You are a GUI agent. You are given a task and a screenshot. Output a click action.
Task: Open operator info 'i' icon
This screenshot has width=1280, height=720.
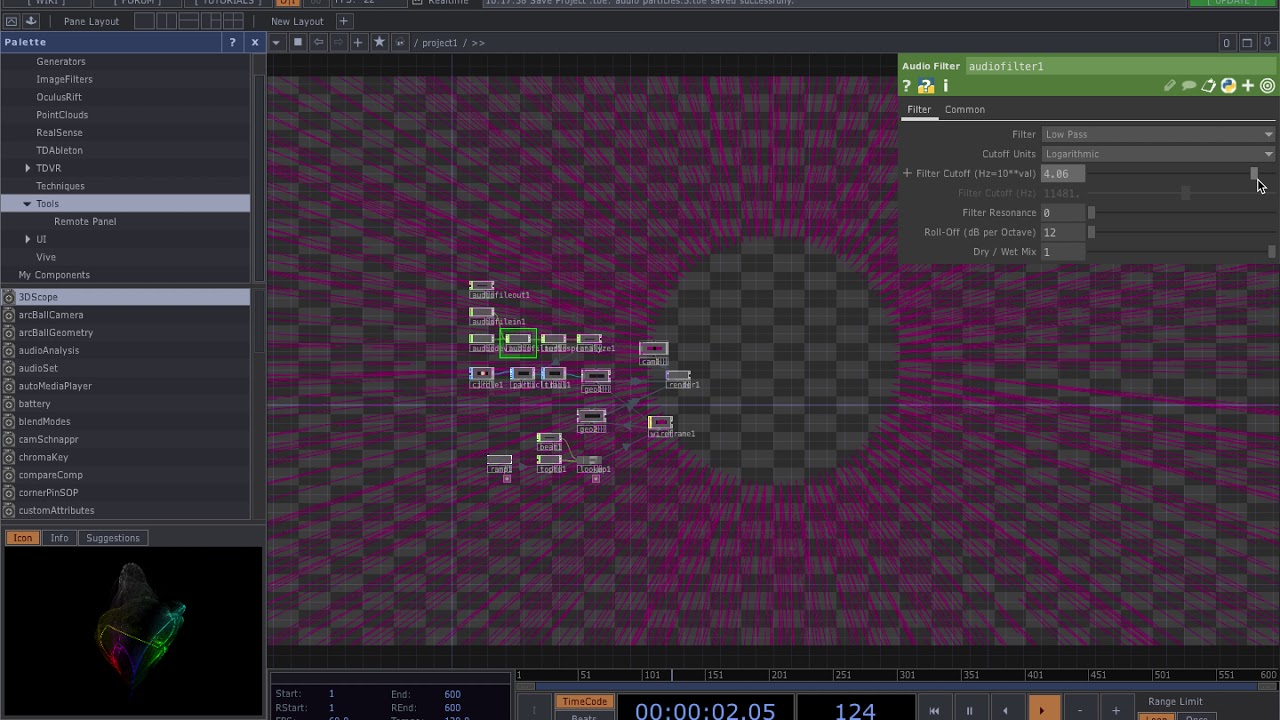pos(945,87)
